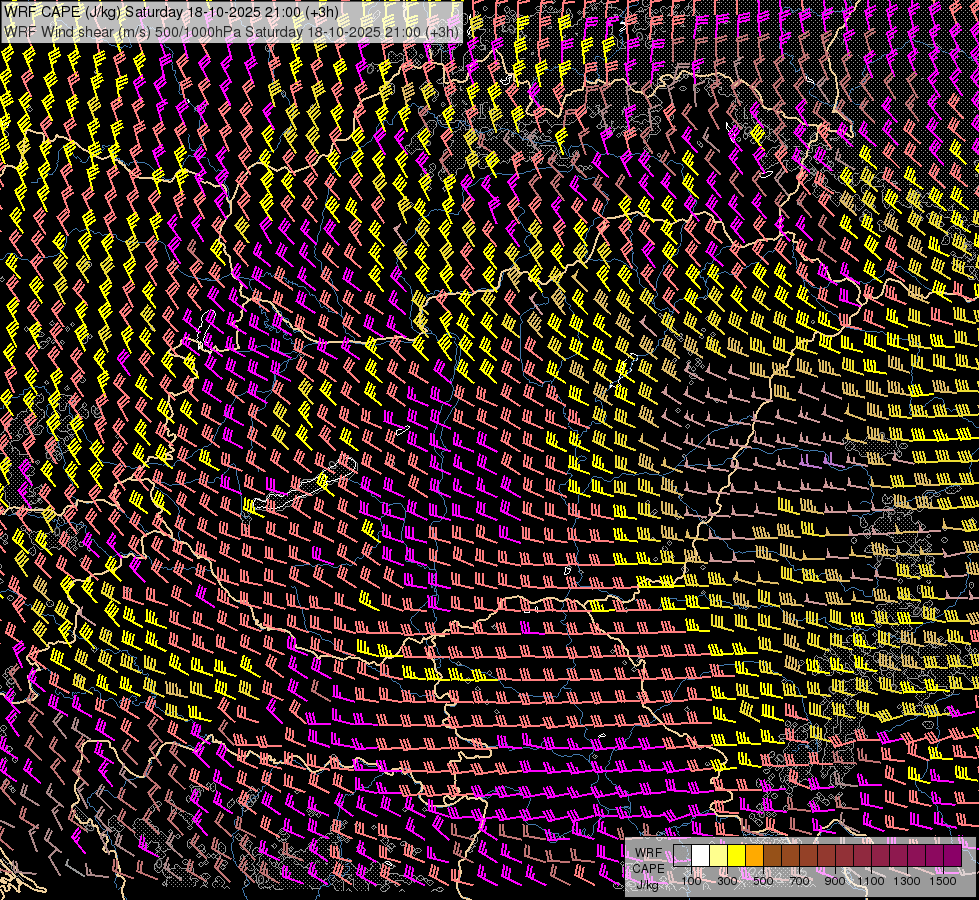The width and height of the screenshot is (979, 900).
Task: Select the 1500 label on the CAPE scale
Action: 943,881
